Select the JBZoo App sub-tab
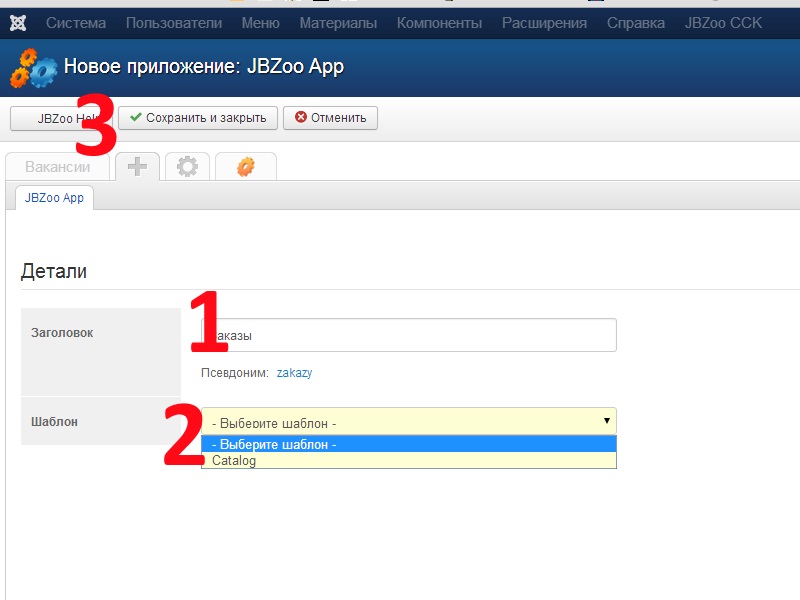Viewport: 800px width, 600px height. 54,198
